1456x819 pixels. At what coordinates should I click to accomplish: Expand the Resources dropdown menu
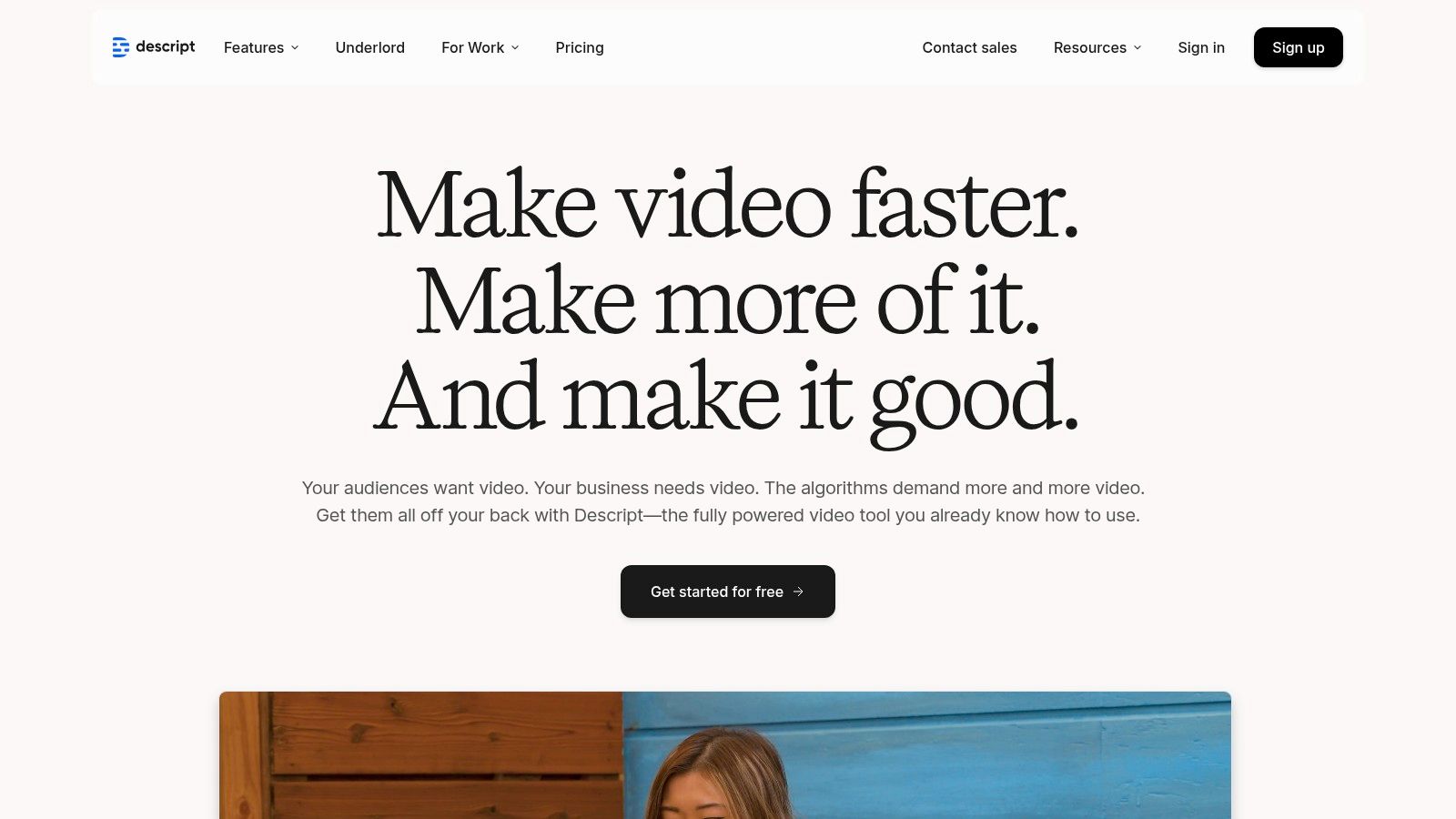(1097, 47)
